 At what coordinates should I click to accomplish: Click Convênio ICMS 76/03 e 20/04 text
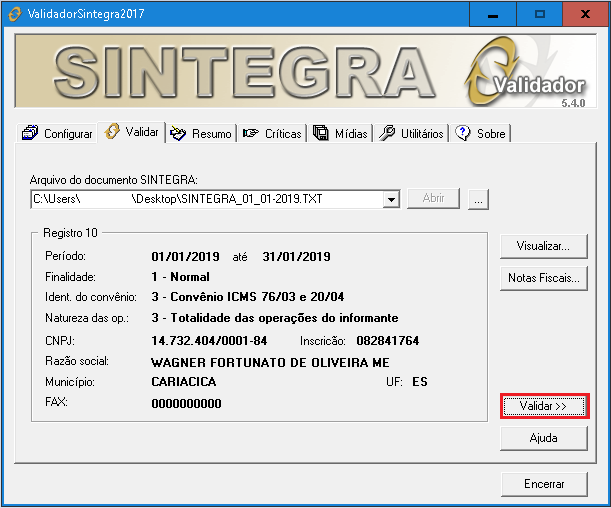pyautogui.click(x=257, y=297)
